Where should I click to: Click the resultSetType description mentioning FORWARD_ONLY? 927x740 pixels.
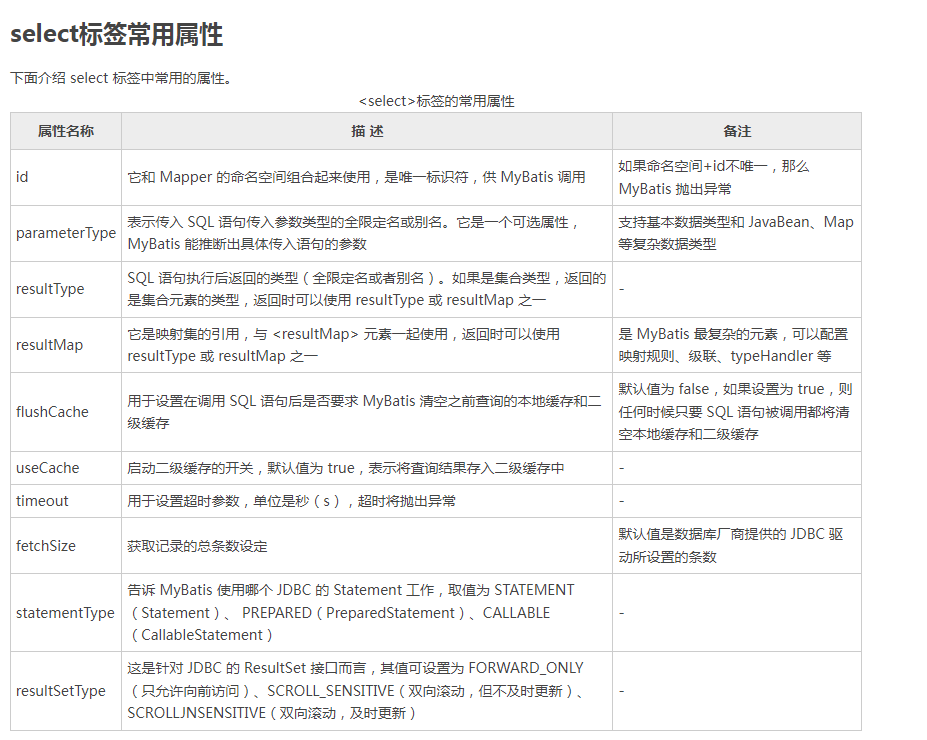click(x=355, y=690)
